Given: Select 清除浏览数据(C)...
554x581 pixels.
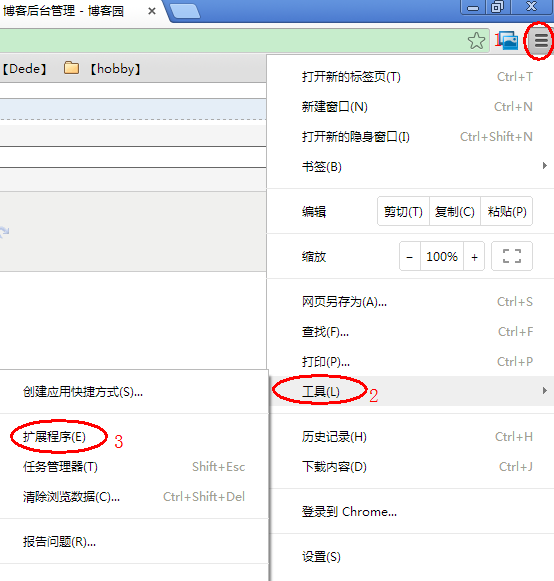Looking at the screenshot, I should pos(133,497).
